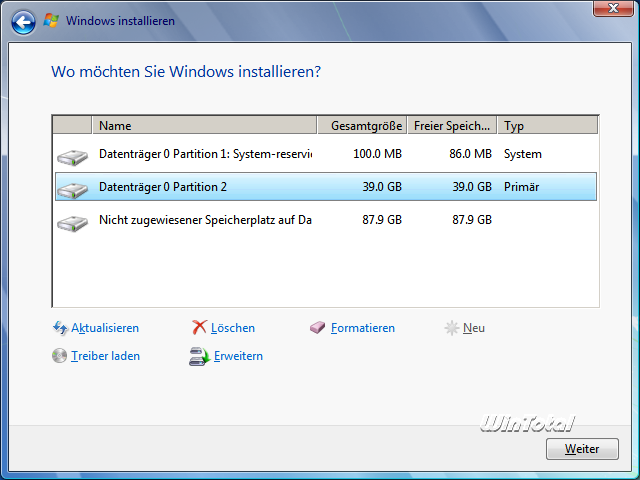Select the row Datenträger 0 Partition 2
The height and width of the screenshot is (480, 640).
point(326,187)
